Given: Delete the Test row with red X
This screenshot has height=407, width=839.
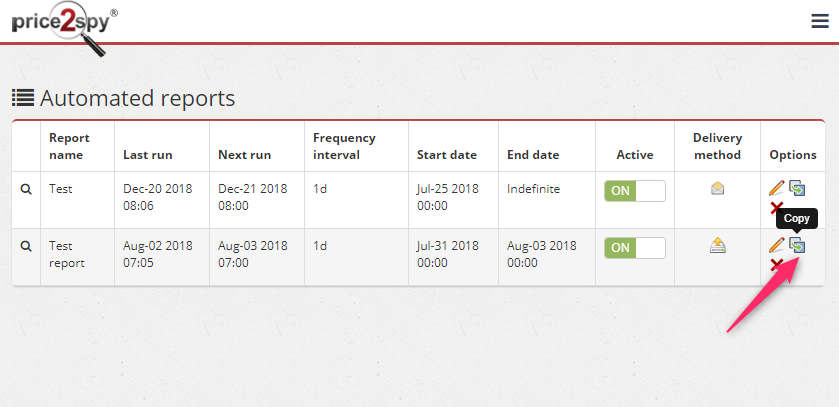Looking at the screenshot, I should coord(776,207).
